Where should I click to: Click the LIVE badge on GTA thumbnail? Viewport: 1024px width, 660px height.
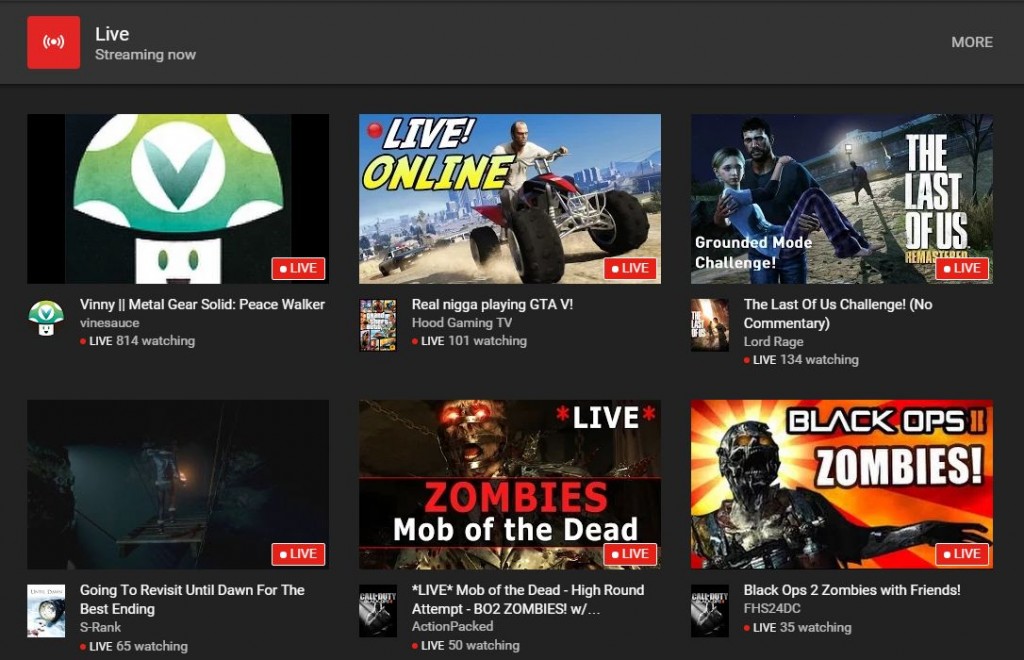pos(630,268)
